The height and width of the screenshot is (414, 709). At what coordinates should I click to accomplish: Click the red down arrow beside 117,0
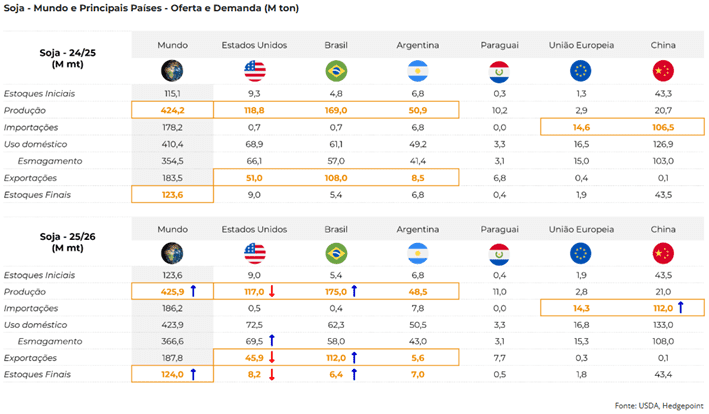click(x=285, y=291)
